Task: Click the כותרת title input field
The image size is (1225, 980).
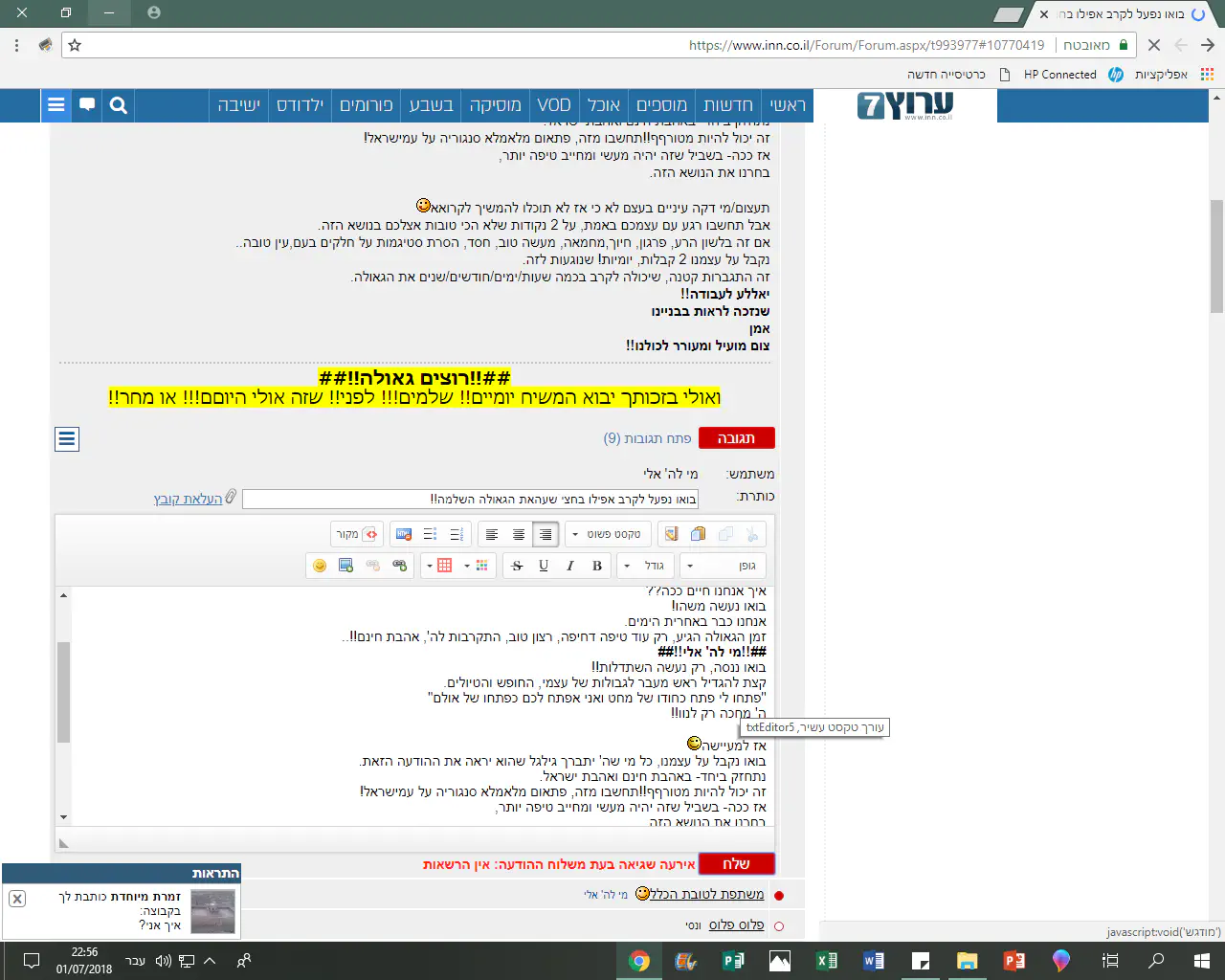Action: [470, 499]
